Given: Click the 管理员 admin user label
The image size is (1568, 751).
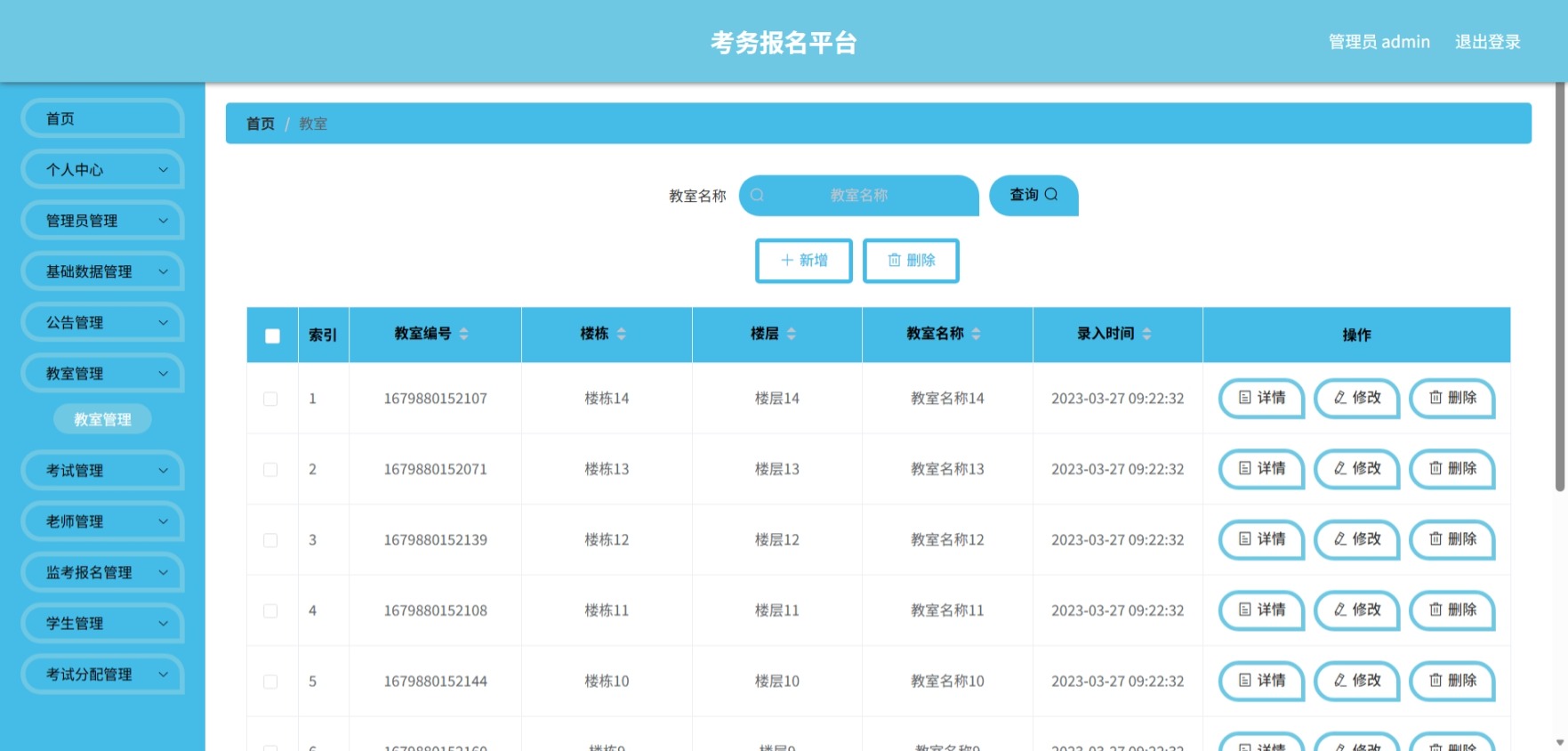Looking at the screenshot, I should point(1379,42).
